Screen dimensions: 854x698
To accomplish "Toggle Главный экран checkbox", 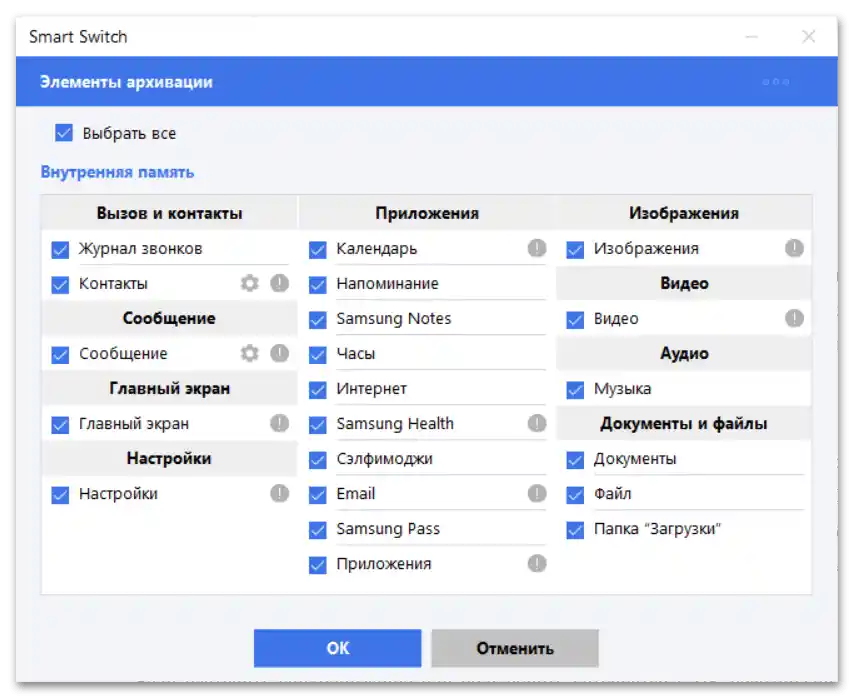I will 60,425.
